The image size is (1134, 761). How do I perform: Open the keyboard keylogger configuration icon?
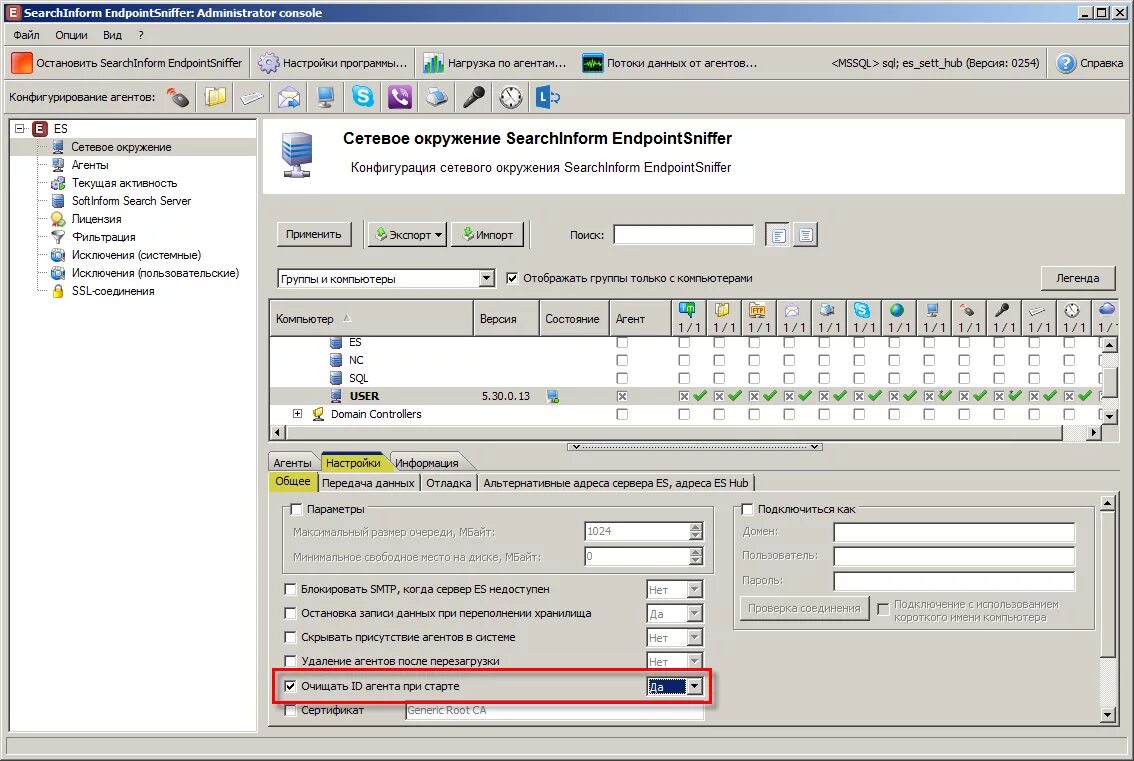tap(252, 97)
